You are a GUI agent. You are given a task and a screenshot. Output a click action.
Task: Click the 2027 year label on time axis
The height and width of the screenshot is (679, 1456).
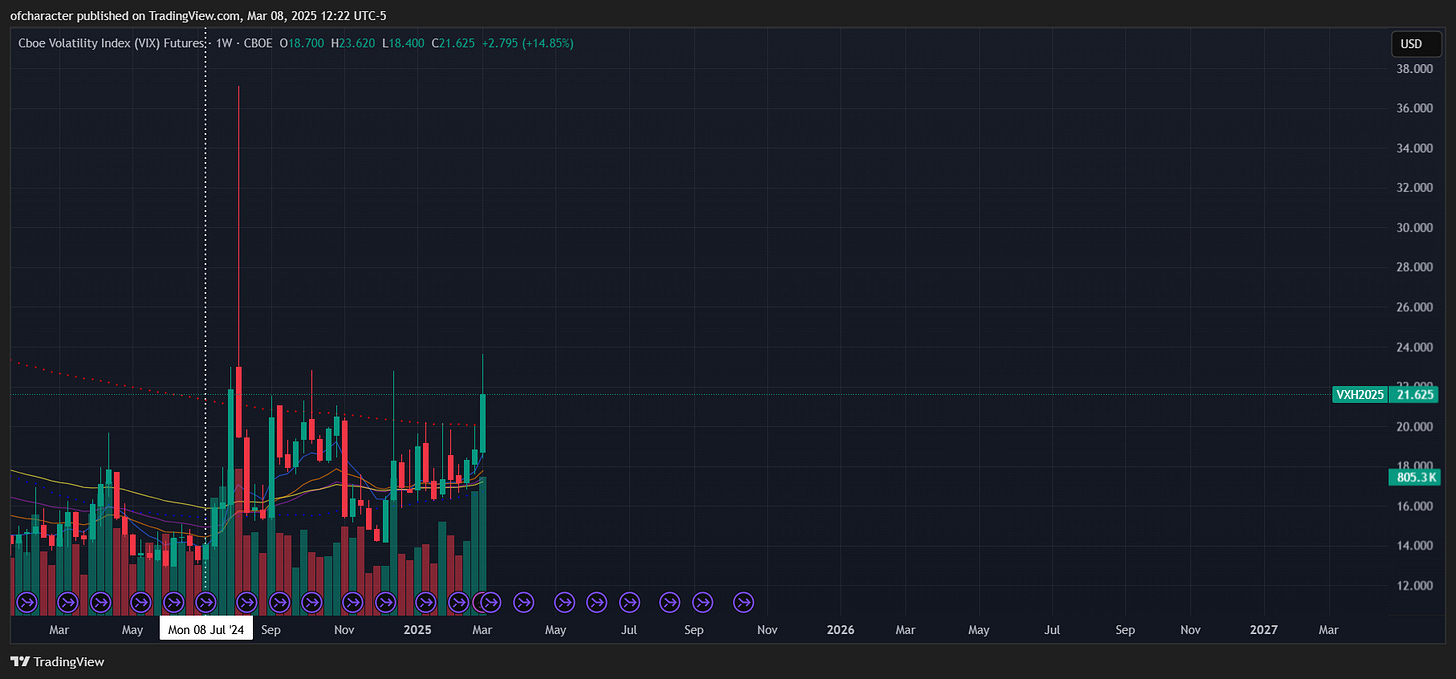[x=1264, y=630]
